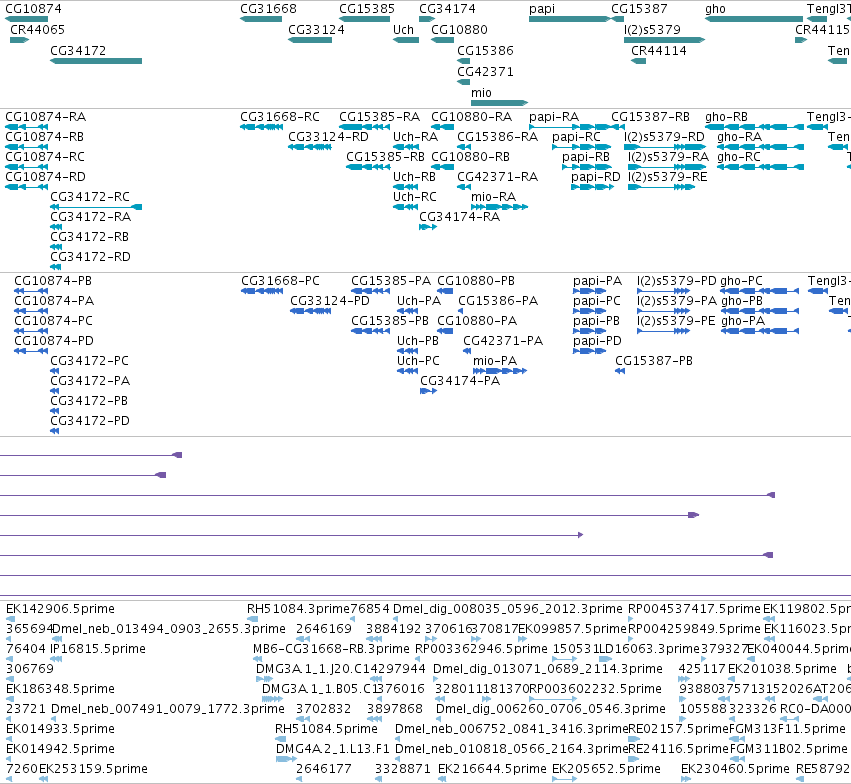Select protein CG31668-PC label

coord(281,281)
